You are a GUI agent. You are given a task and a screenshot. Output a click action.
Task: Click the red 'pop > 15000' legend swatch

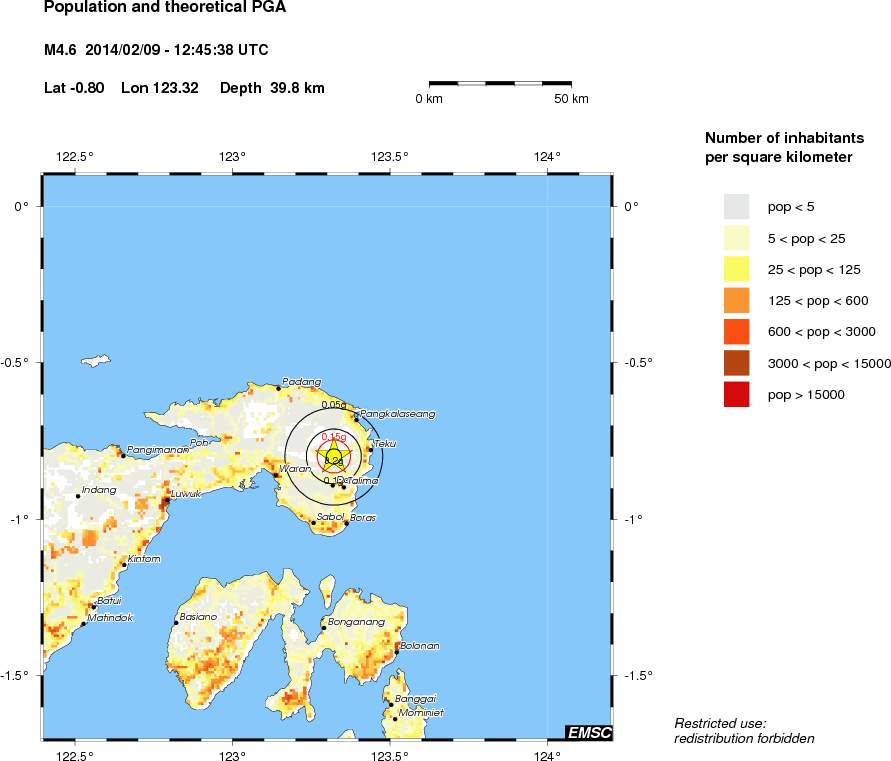point(736,394)
